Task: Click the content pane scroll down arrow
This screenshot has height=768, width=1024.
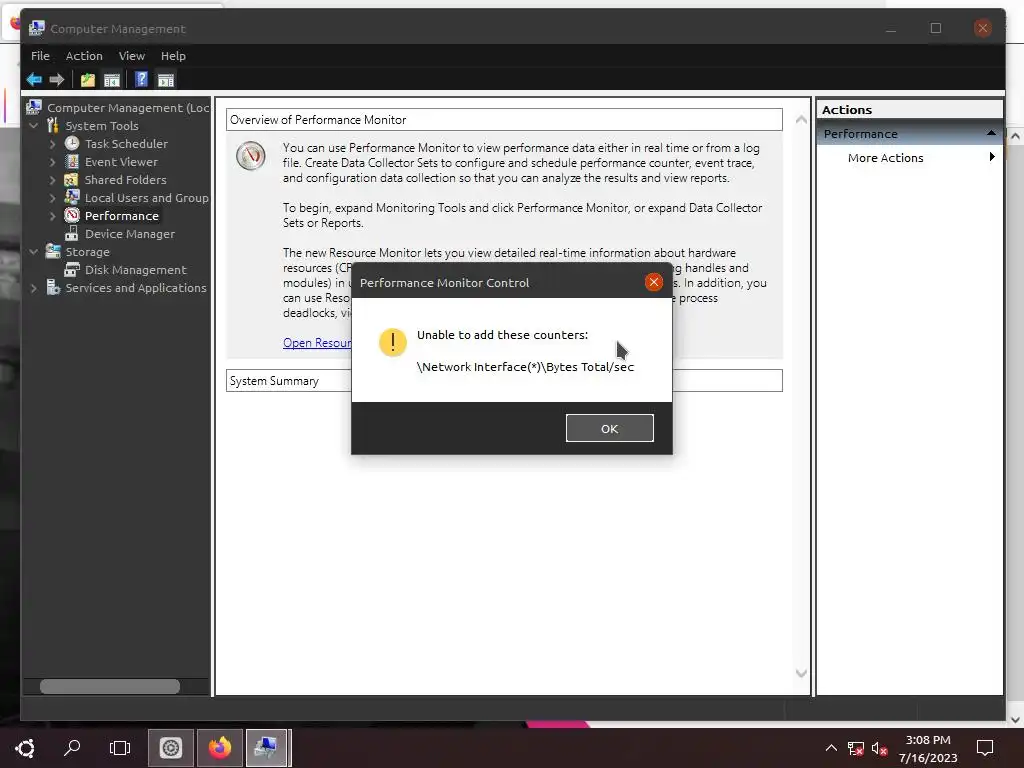Action: [801, 673]
